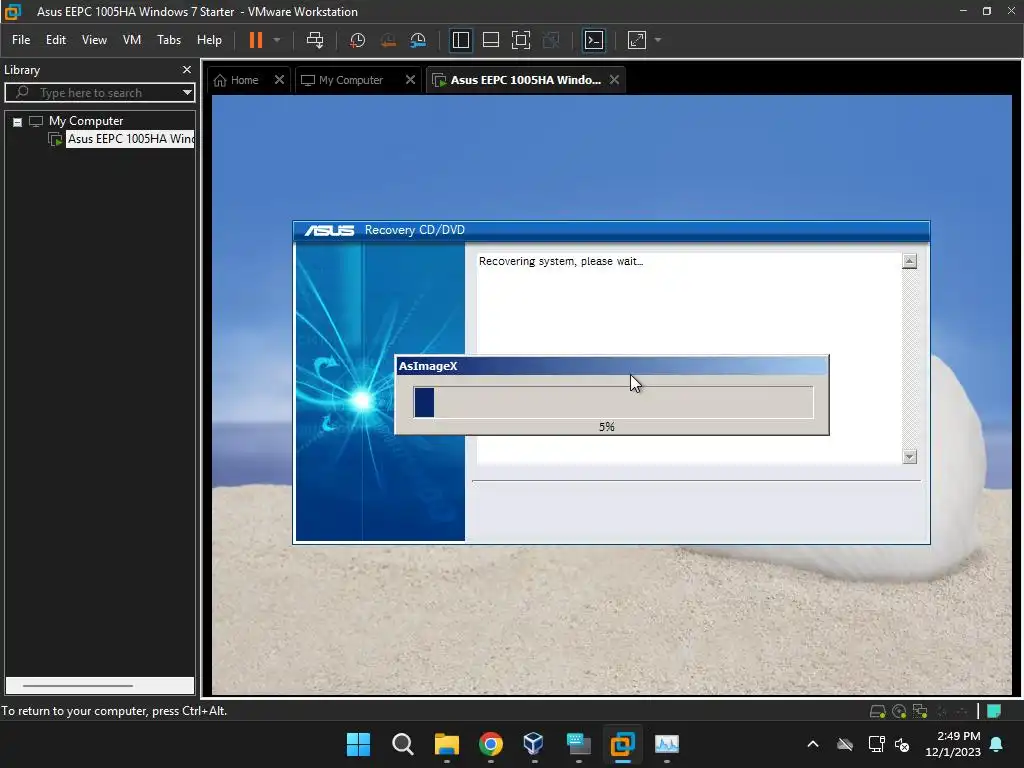Switch to the My Computer tab
Screen dimensions: 1024x768
point(342,80)
